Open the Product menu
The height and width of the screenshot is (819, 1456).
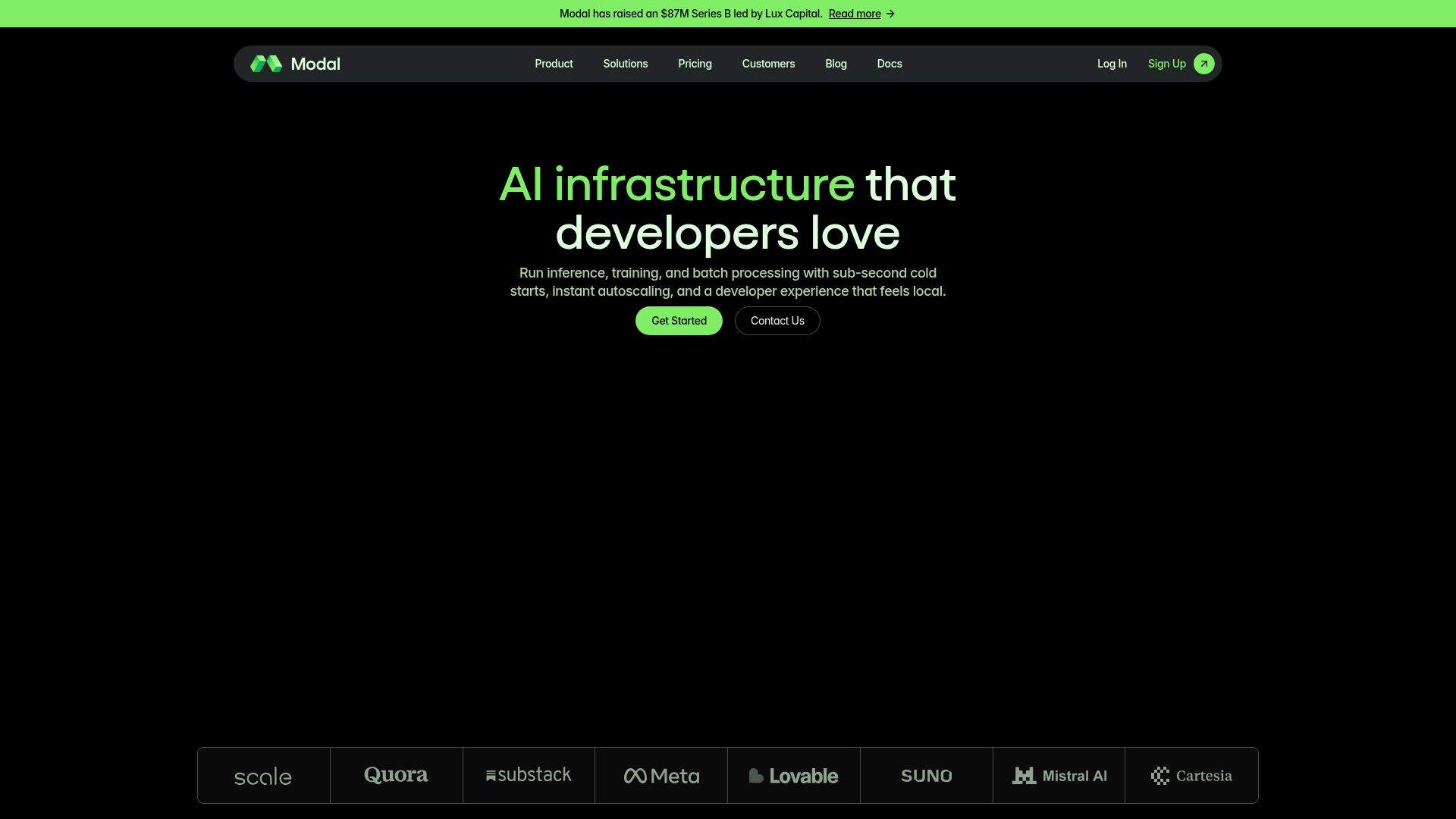(x=554, y=64)
